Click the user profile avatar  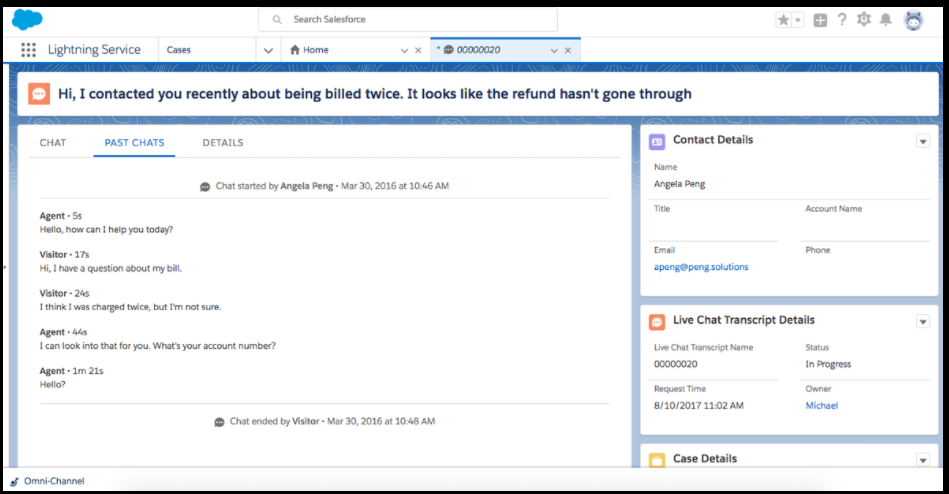click(913, 20)
